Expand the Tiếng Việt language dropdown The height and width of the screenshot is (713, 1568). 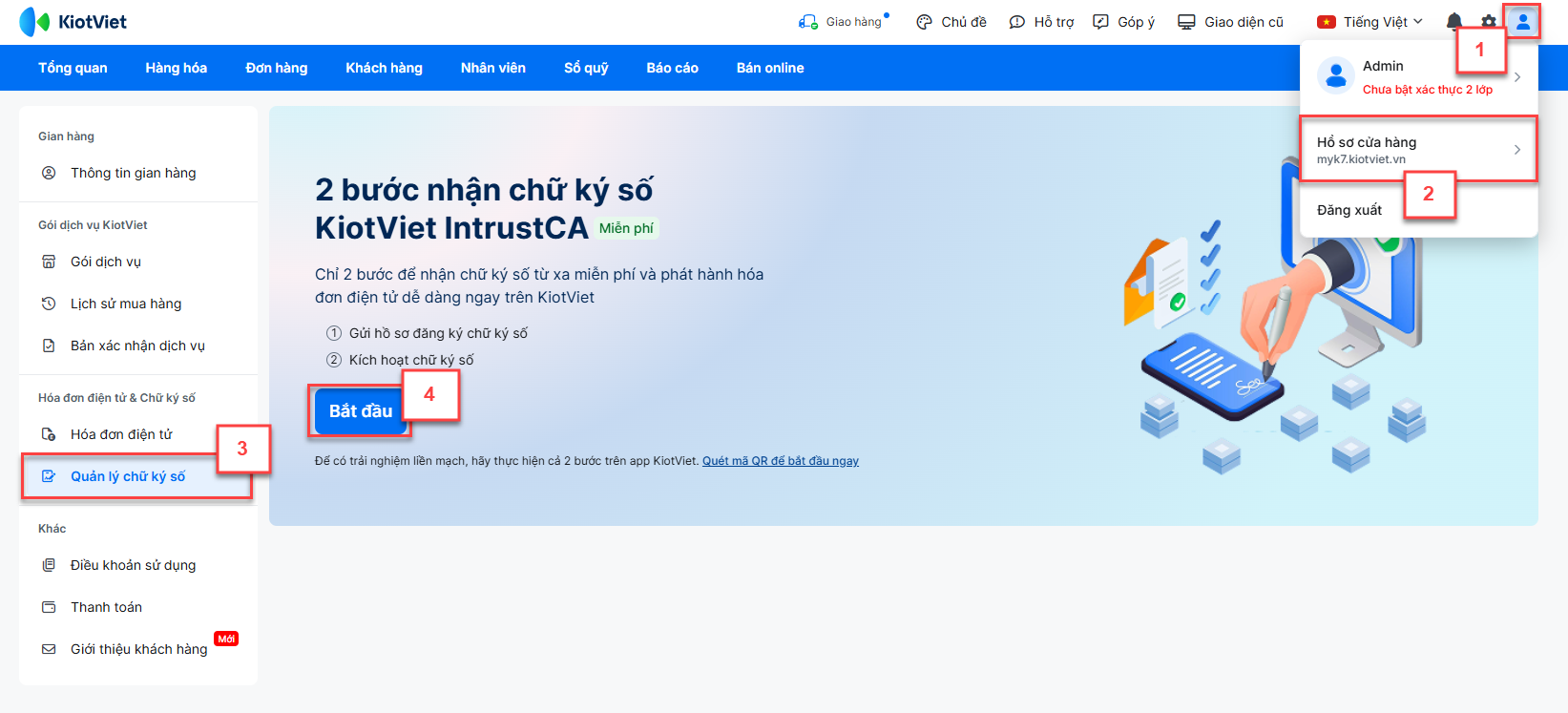(1418, 22)
